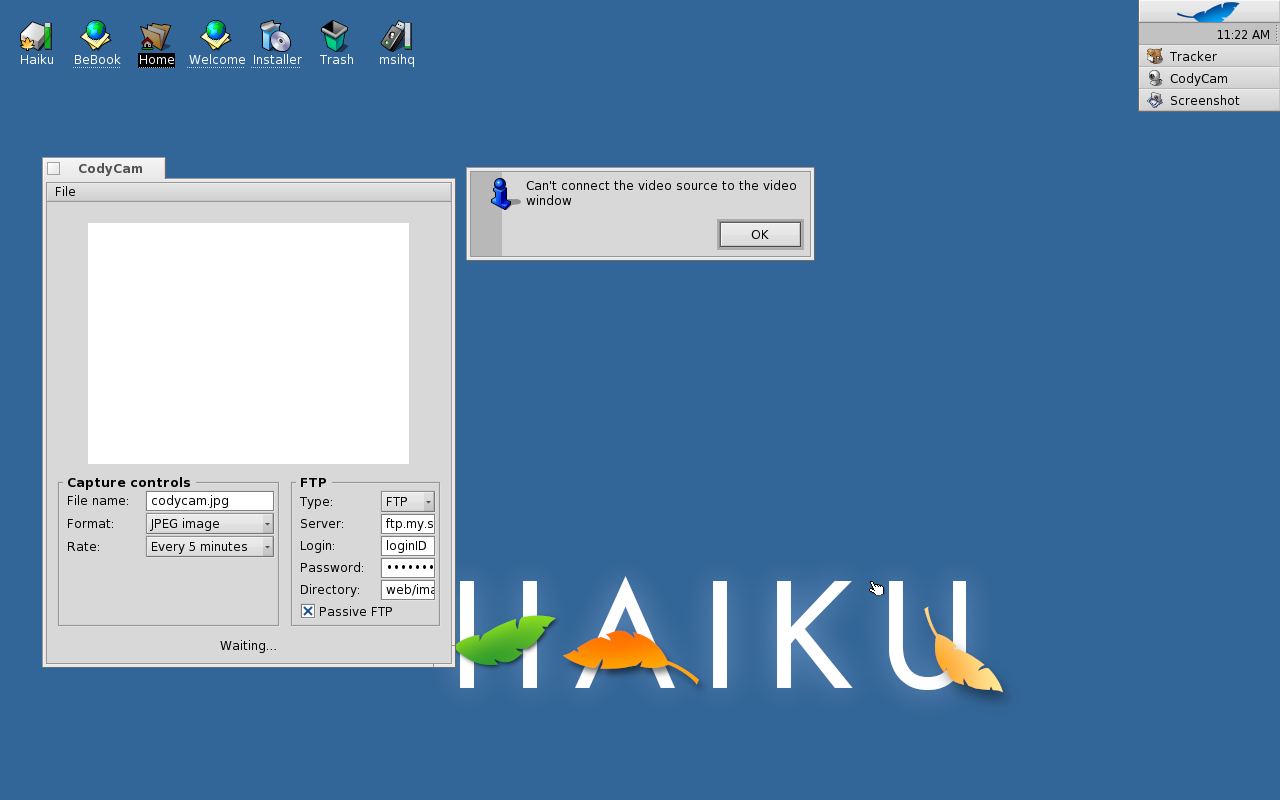Close the CodyCam window via tab box
Screen dimensions: 1280x800
click(x=54, y=168)
